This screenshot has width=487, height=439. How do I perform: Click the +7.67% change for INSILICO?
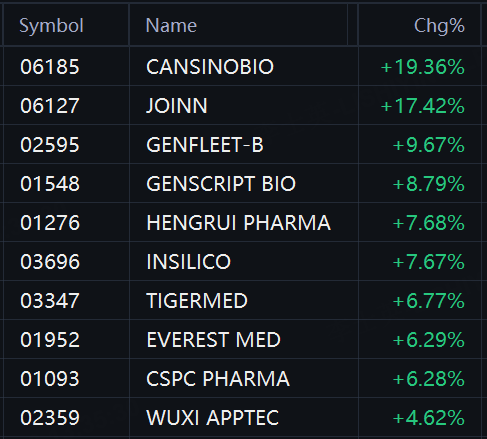pyautogui.click(x=428, y=262)
